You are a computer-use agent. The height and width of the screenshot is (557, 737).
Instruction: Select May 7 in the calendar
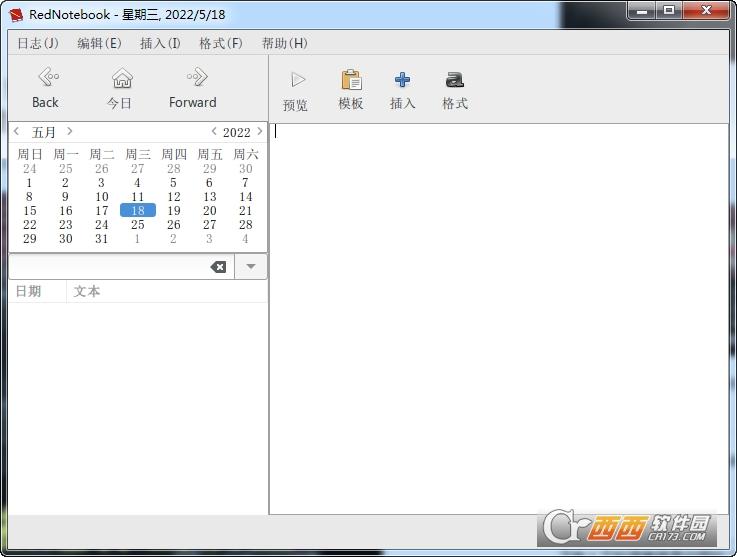[245, 182]
